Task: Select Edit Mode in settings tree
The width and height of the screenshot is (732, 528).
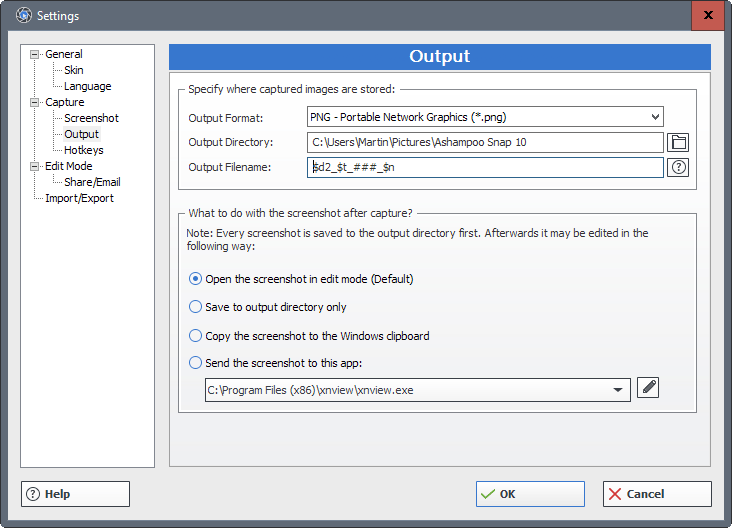Action: pyautogui.click(x=69, y=166)
